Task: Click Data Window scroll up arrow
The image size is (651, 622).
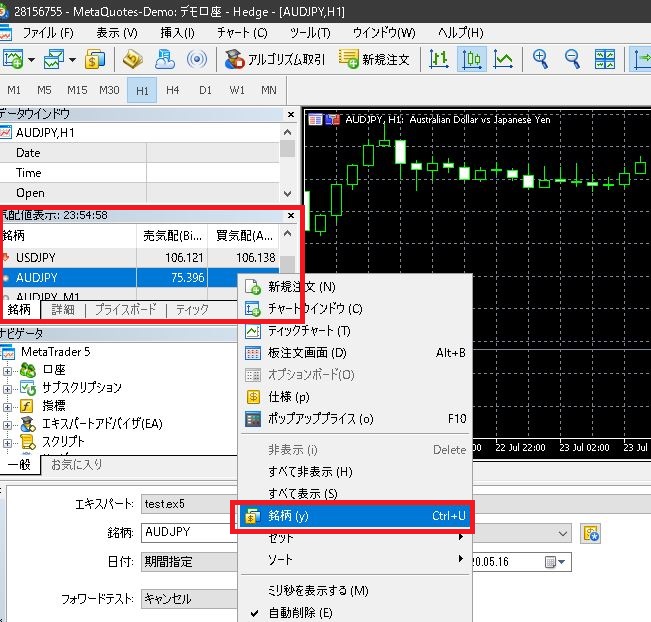Action: coord(287,132)
